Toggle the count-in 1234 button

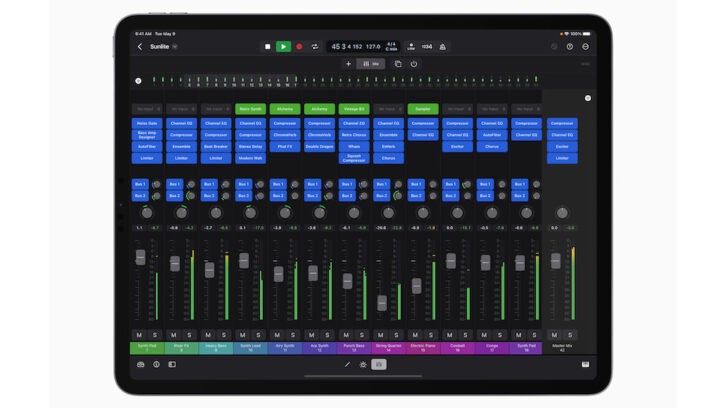(x=426, y=47)
